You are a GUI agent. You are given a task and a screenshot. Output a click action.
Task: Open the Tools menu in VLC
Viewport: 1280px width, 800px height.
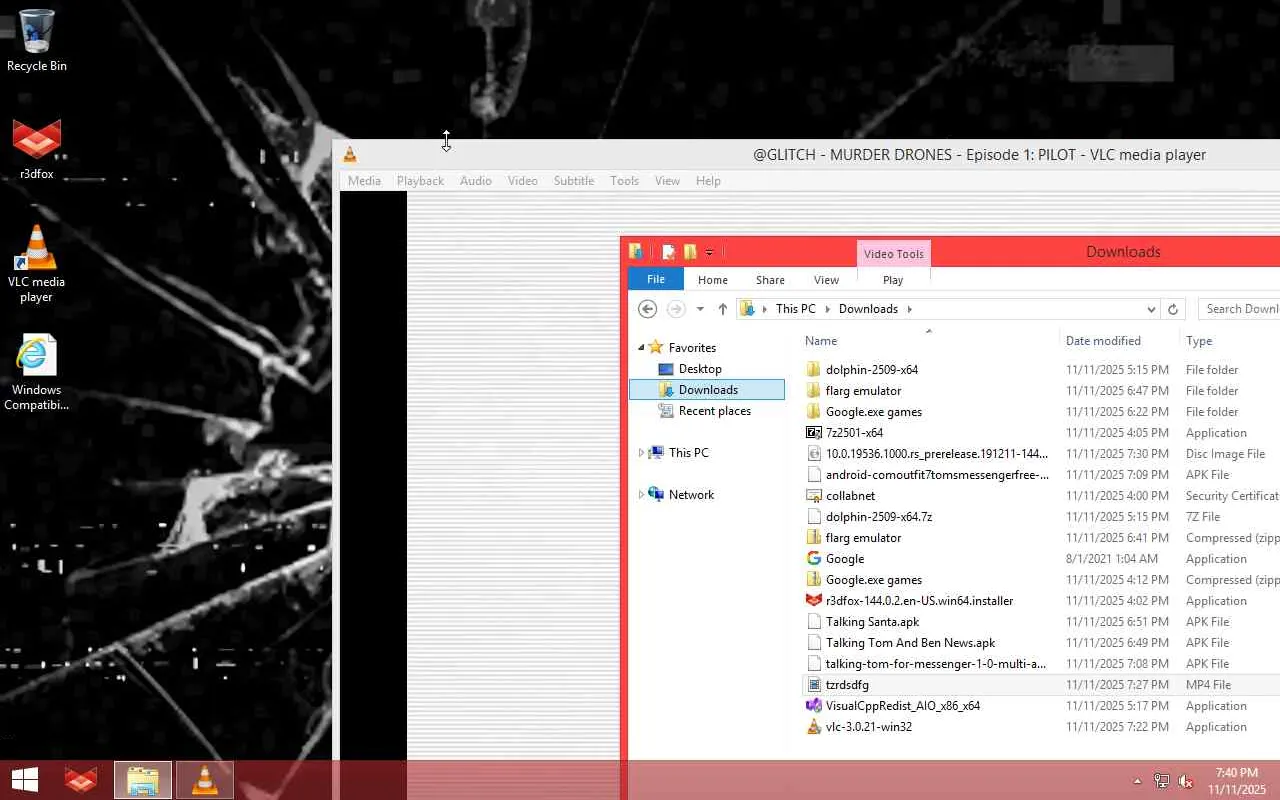624,181
